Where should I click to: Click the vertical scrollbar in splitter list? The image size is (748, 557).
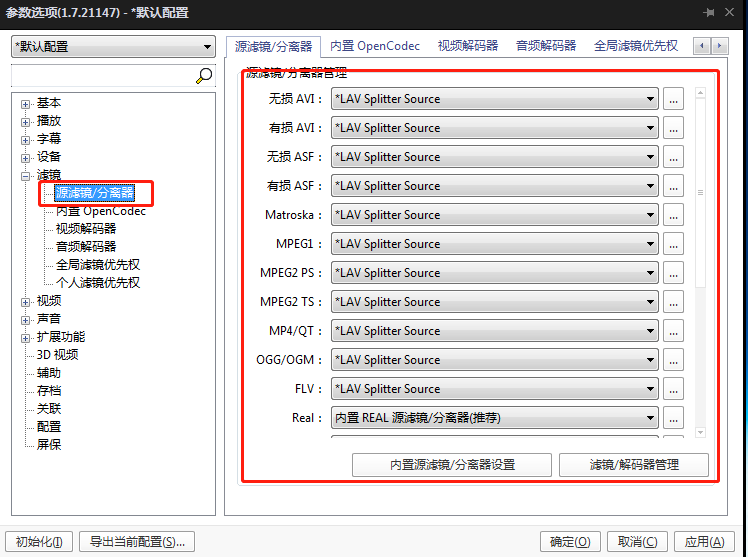[x=700, y=192]
